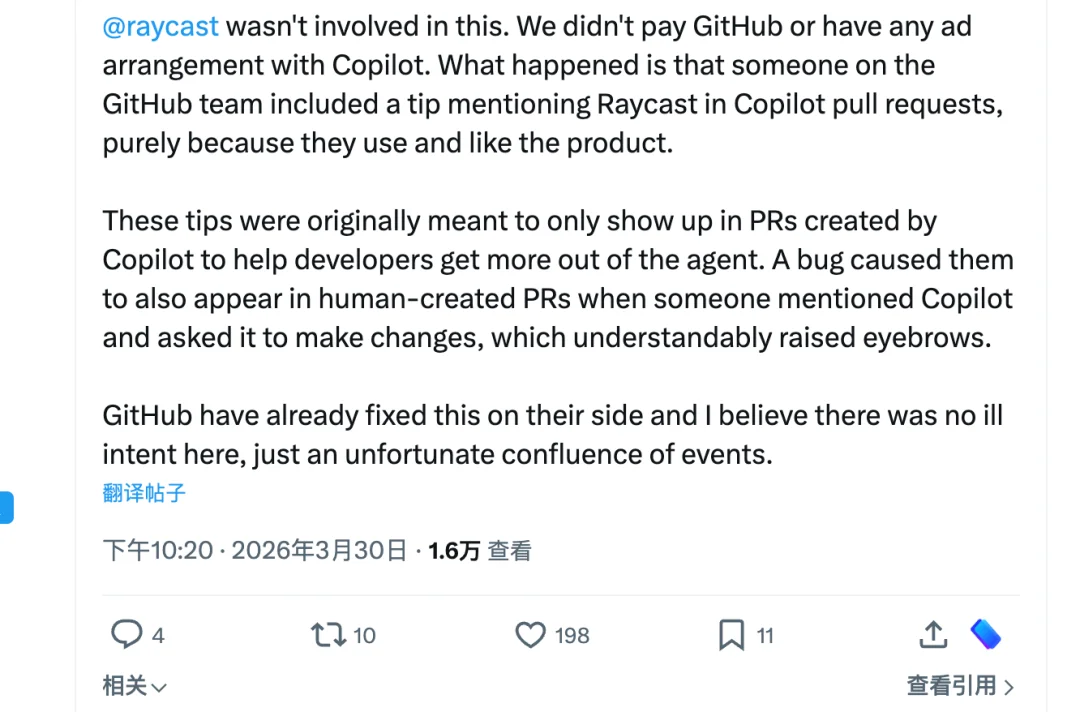Open the reply composer via speech bubble icon
Viewport: 1080px width, 712px height.
[x=127, y=634]
